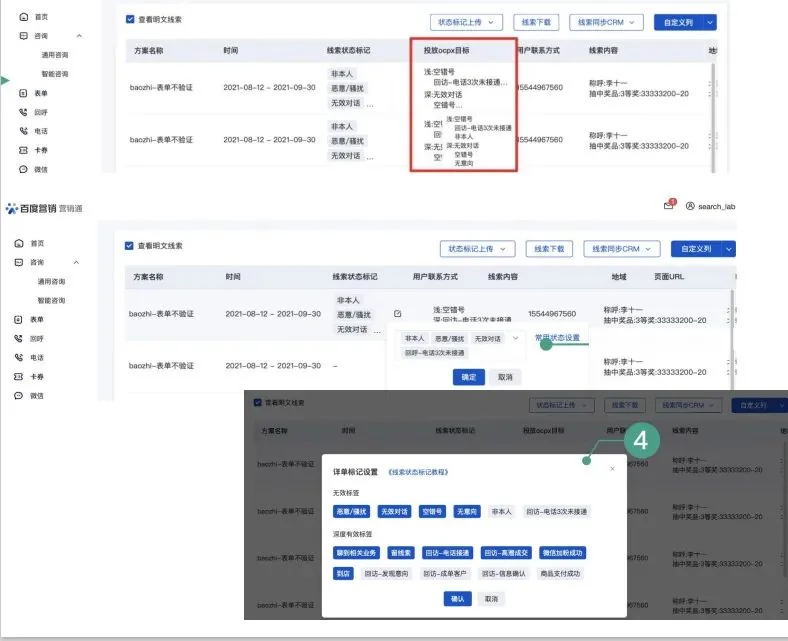Open 表单 form icon in top screenshot sidebar
788x641 pixels.
pyautogui.click(x=23, y=93)
